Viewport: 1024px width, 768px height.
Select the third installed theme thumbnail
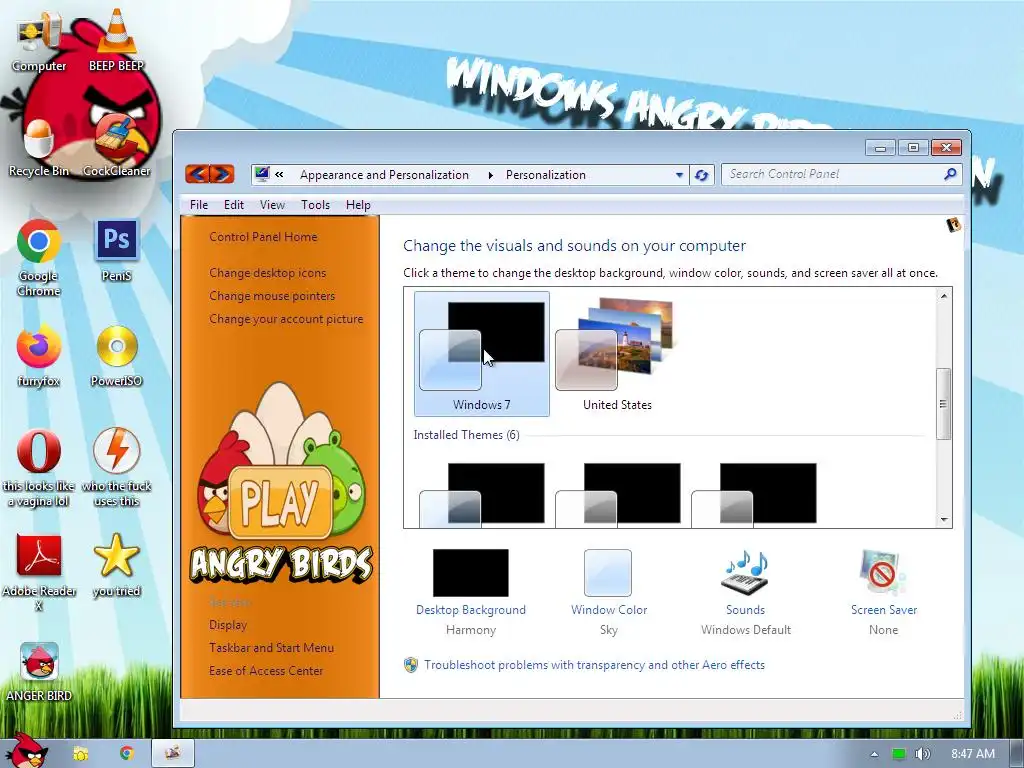[754, 494]
